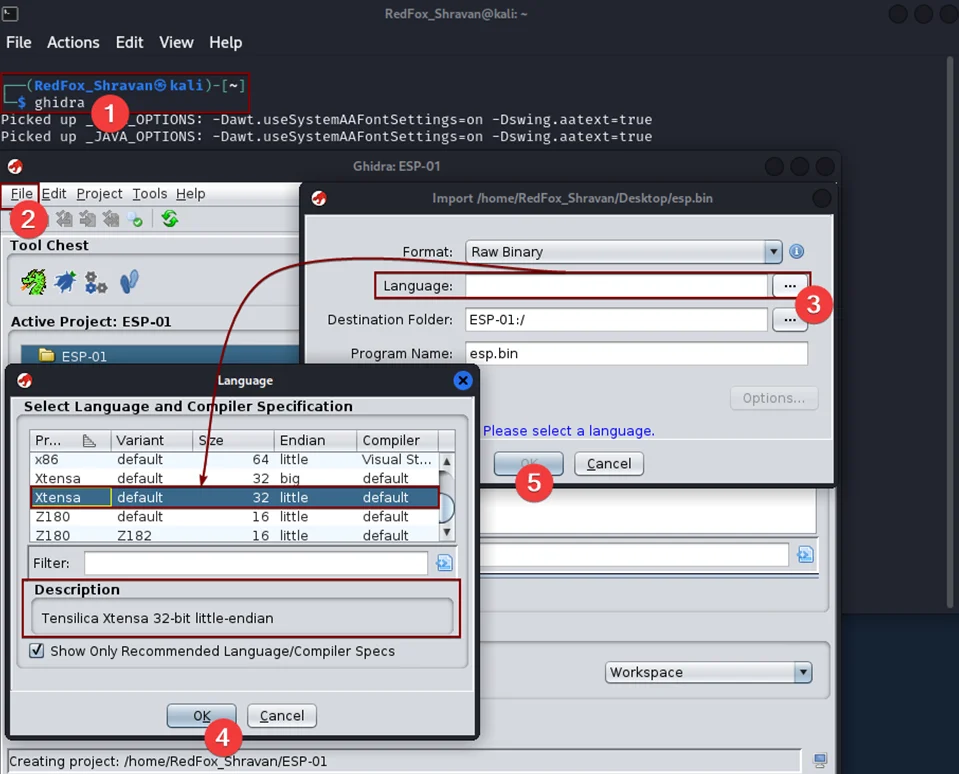This screenshot has width=959, height=774.
Task: Click the Creating project status bar text
Action: click(x=168, y=761)
